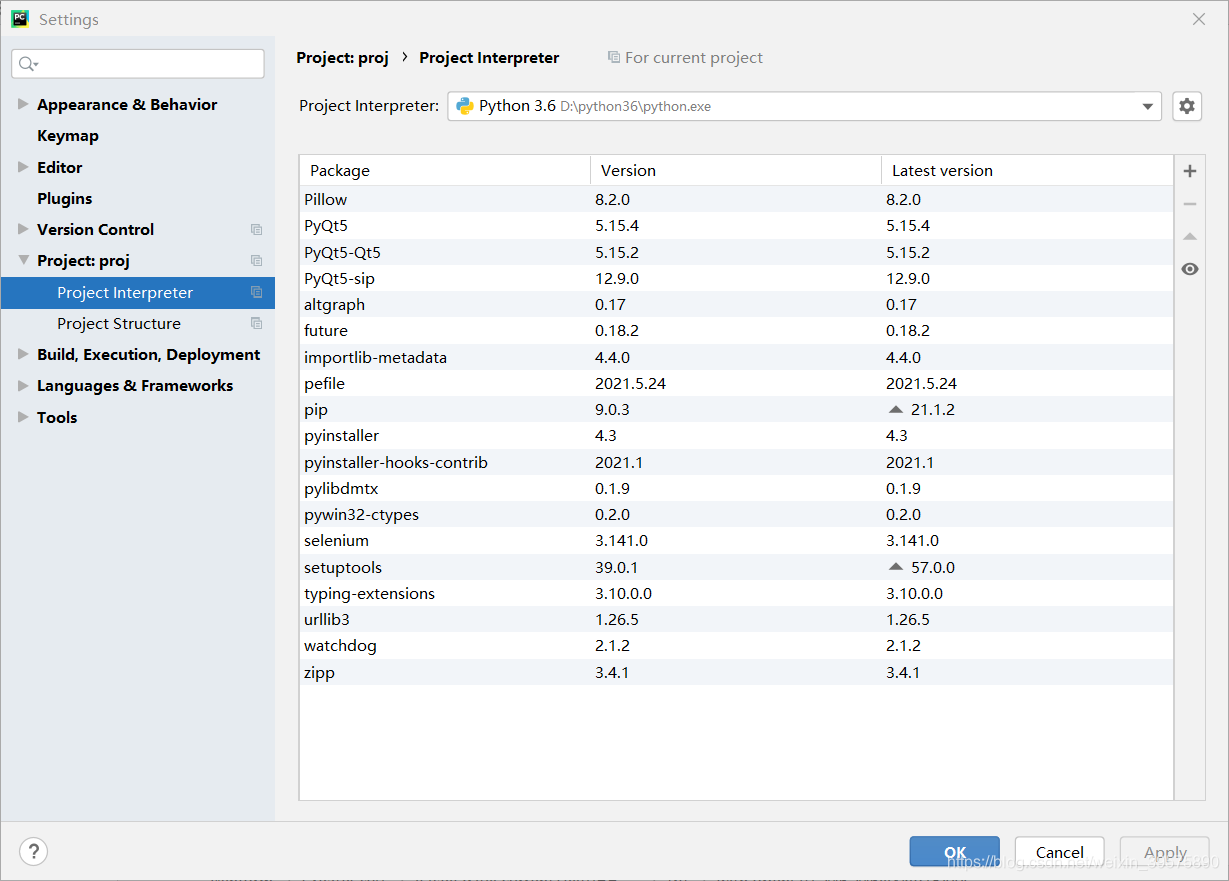Click the magnifier icon in search box

pyautogui.click(x=28, y=64)
